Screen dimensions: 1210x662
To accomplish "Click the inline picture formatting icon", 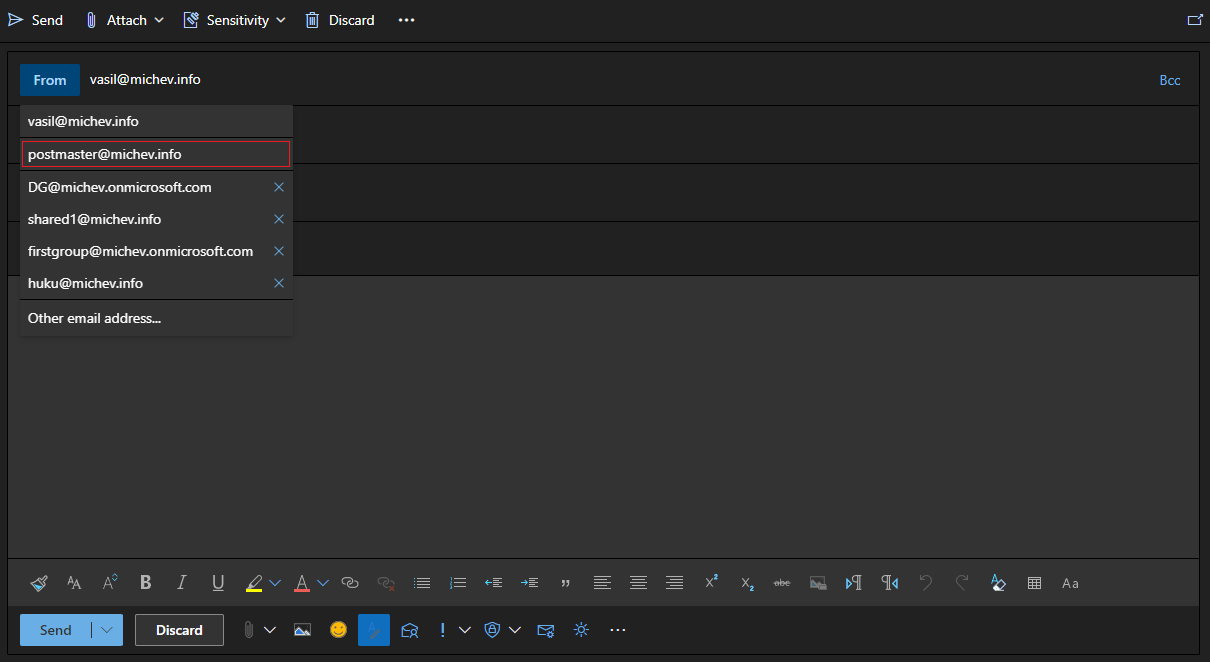I will pos(818,582).
